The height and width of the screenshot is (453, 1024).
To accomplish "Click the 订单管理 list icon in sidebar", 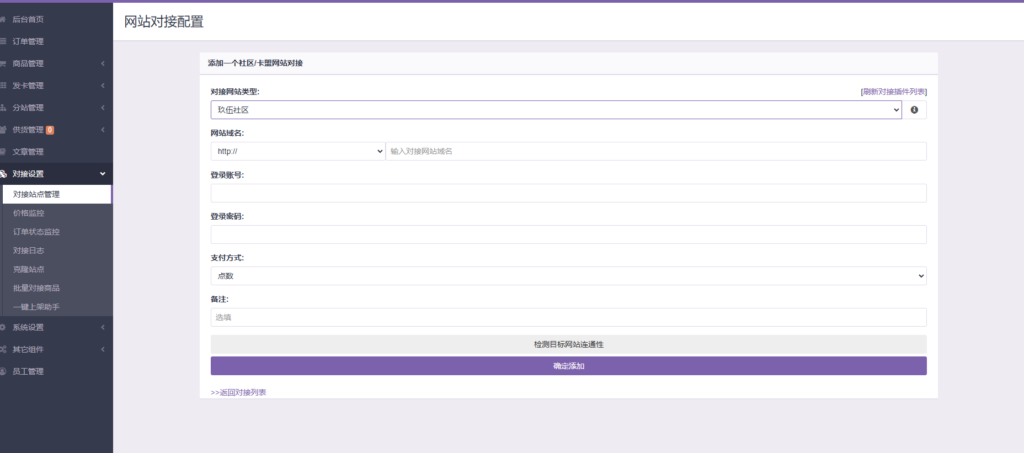I will point(4,41).
